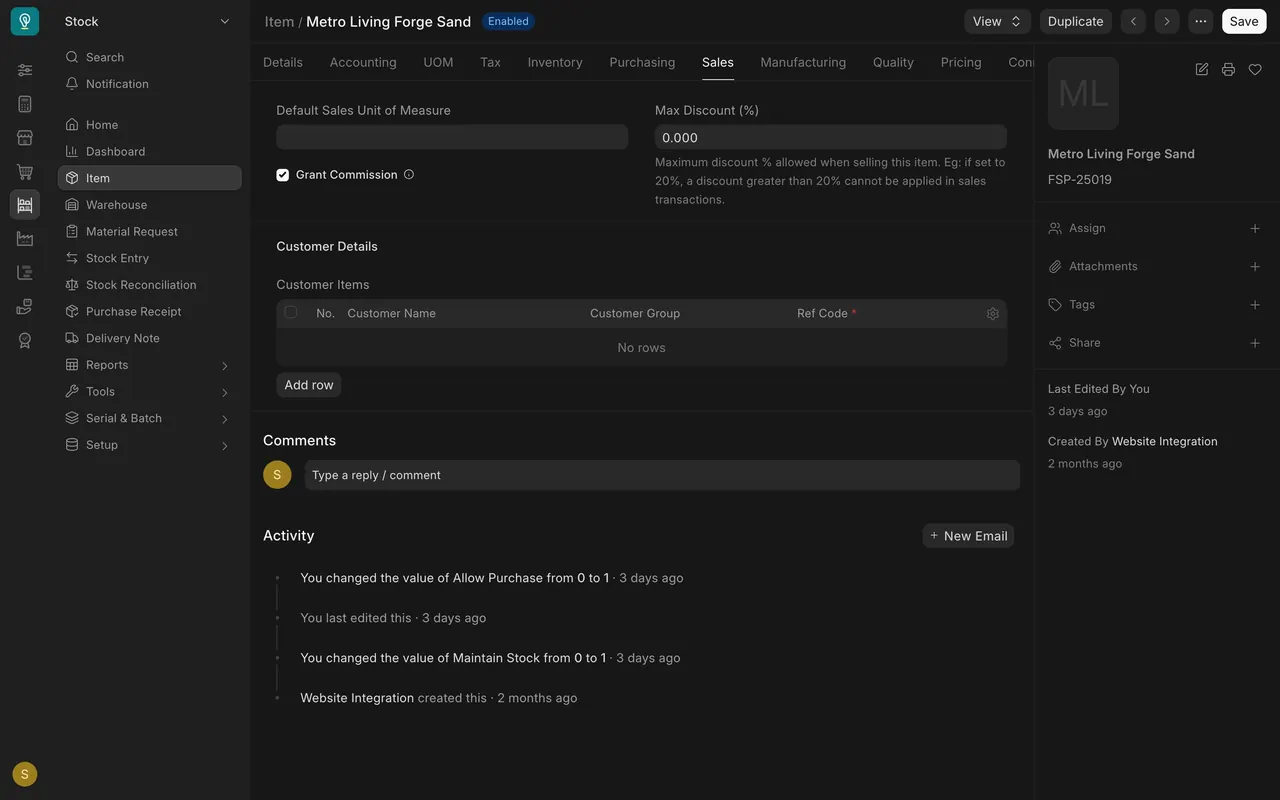Click the New Email button
This screenshot has height=800, width=1280.
coord(968,536)
